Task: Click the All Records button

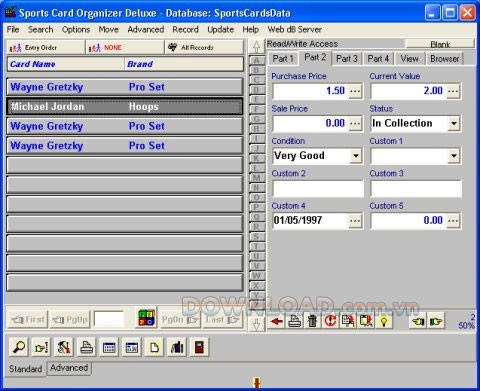Action: click(204, 47)
